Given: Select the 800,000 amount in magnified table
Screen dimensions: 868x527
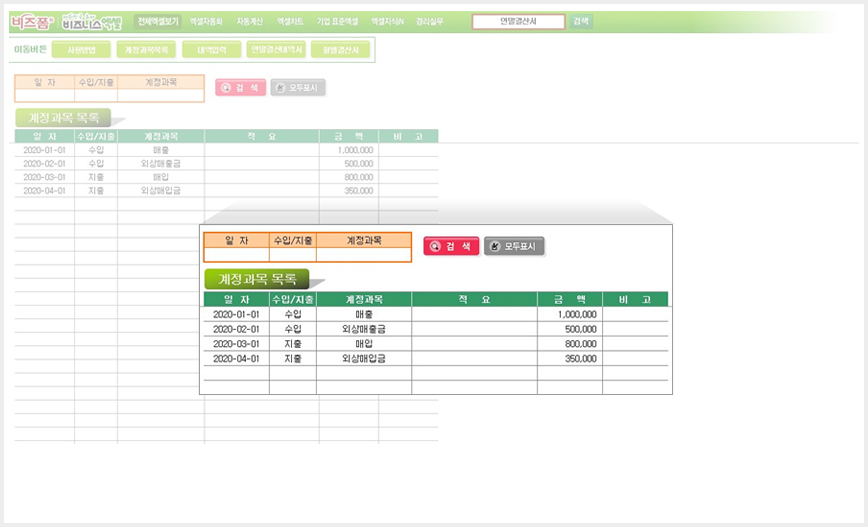Looking at the screenshot, I should [570, 344].
